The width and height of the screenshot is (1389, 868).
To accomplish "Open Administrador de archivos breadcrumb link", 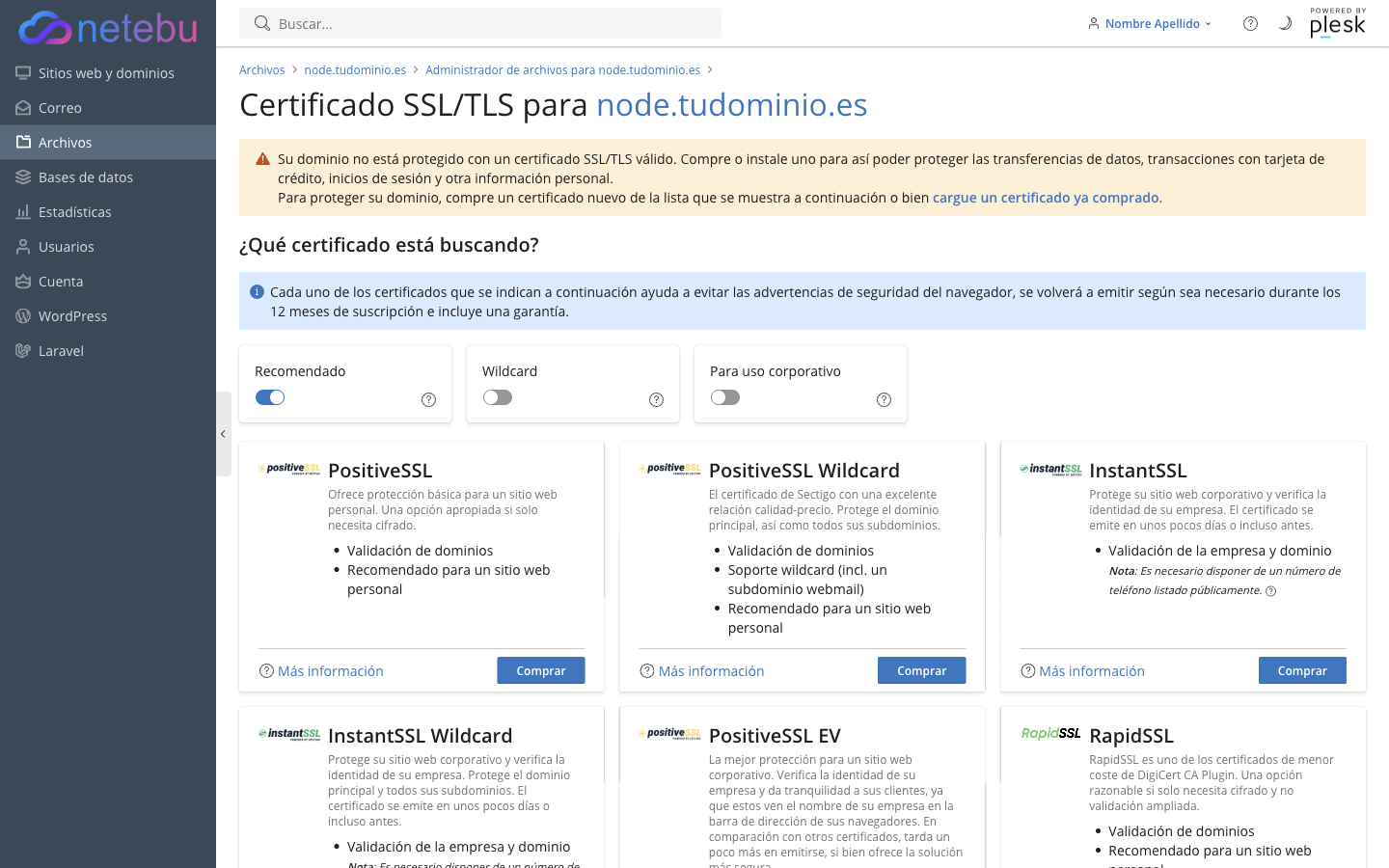I will click(563, 69).
